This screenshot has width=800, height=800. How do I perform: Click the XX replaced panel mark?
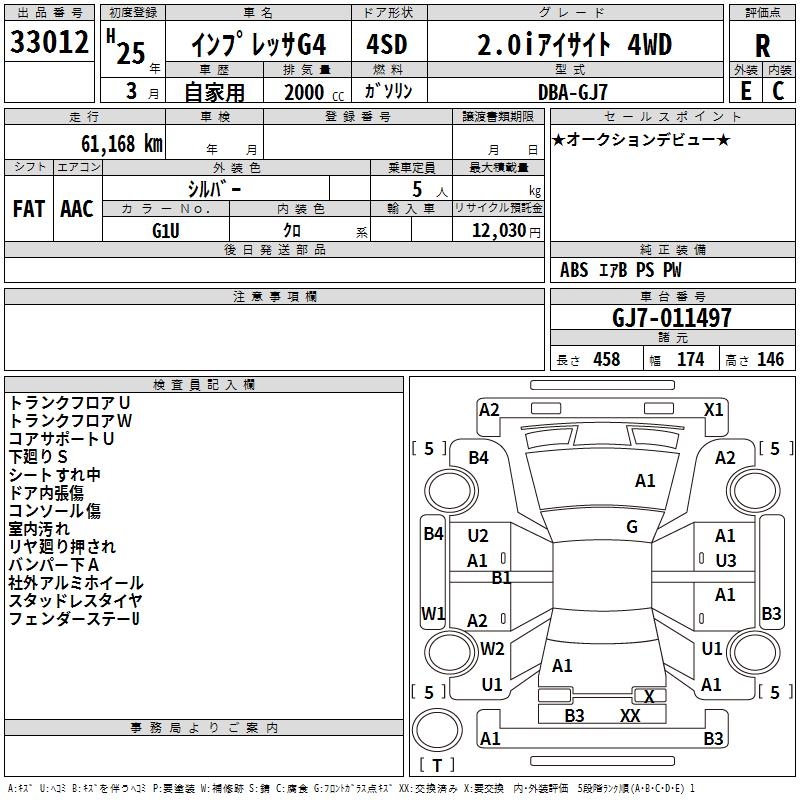click(x=630, y=715)
